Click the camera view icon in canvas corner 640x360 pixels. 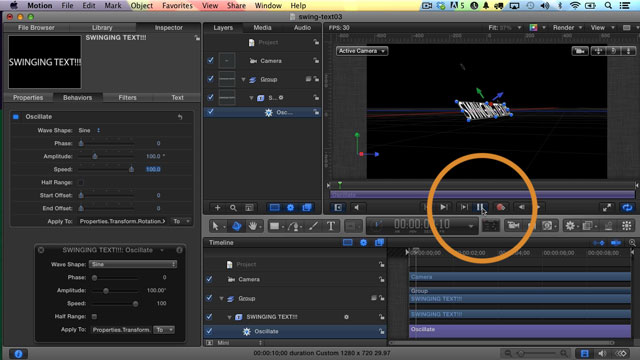(580, 51)
